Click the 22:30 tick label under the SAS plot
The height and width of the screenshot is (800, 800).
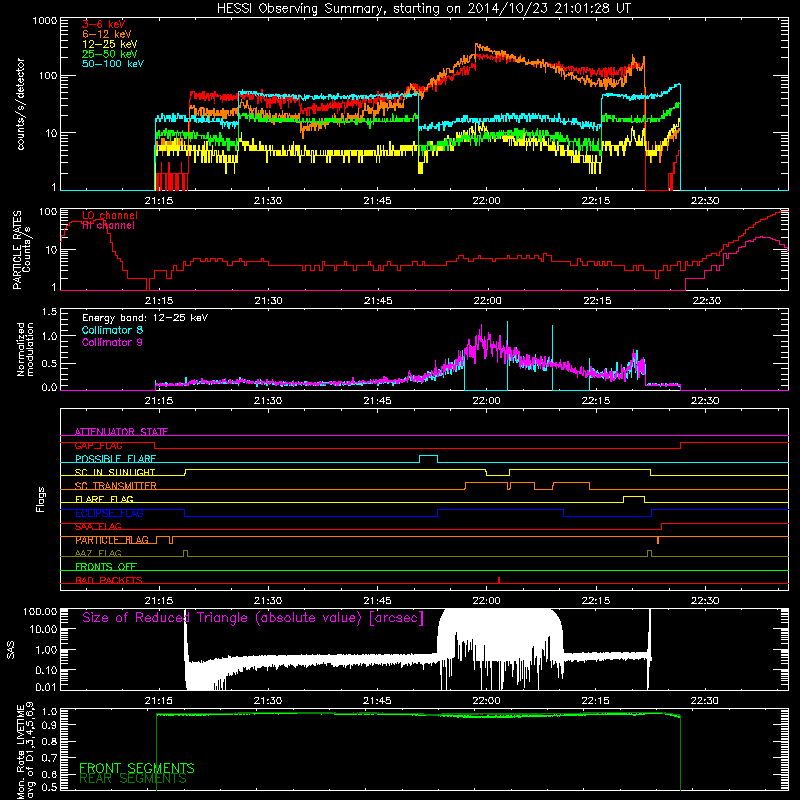pos(705,701)
